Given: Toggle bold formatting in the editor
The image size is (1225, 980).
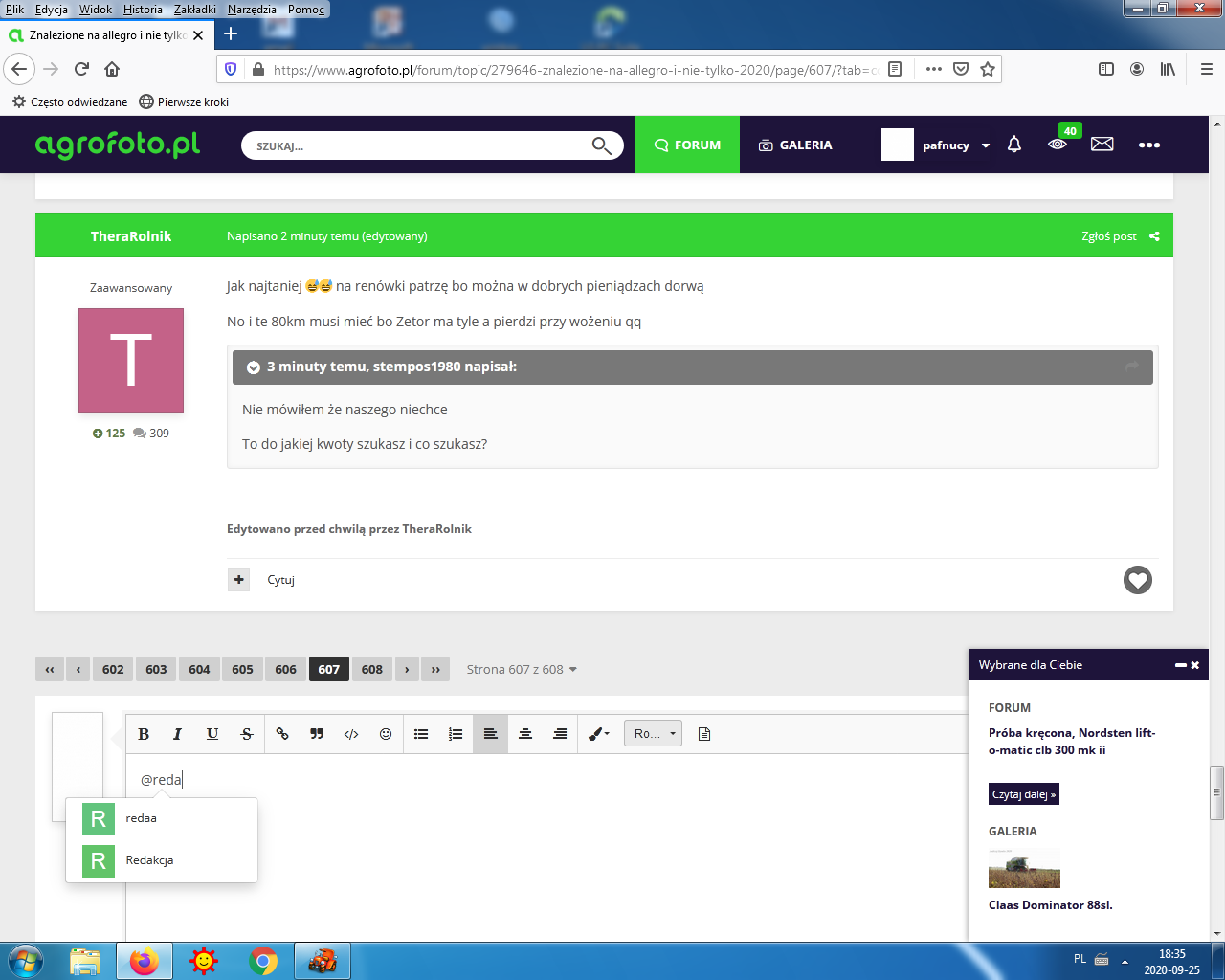Looking at the screenshot, I should pos(144,734).
